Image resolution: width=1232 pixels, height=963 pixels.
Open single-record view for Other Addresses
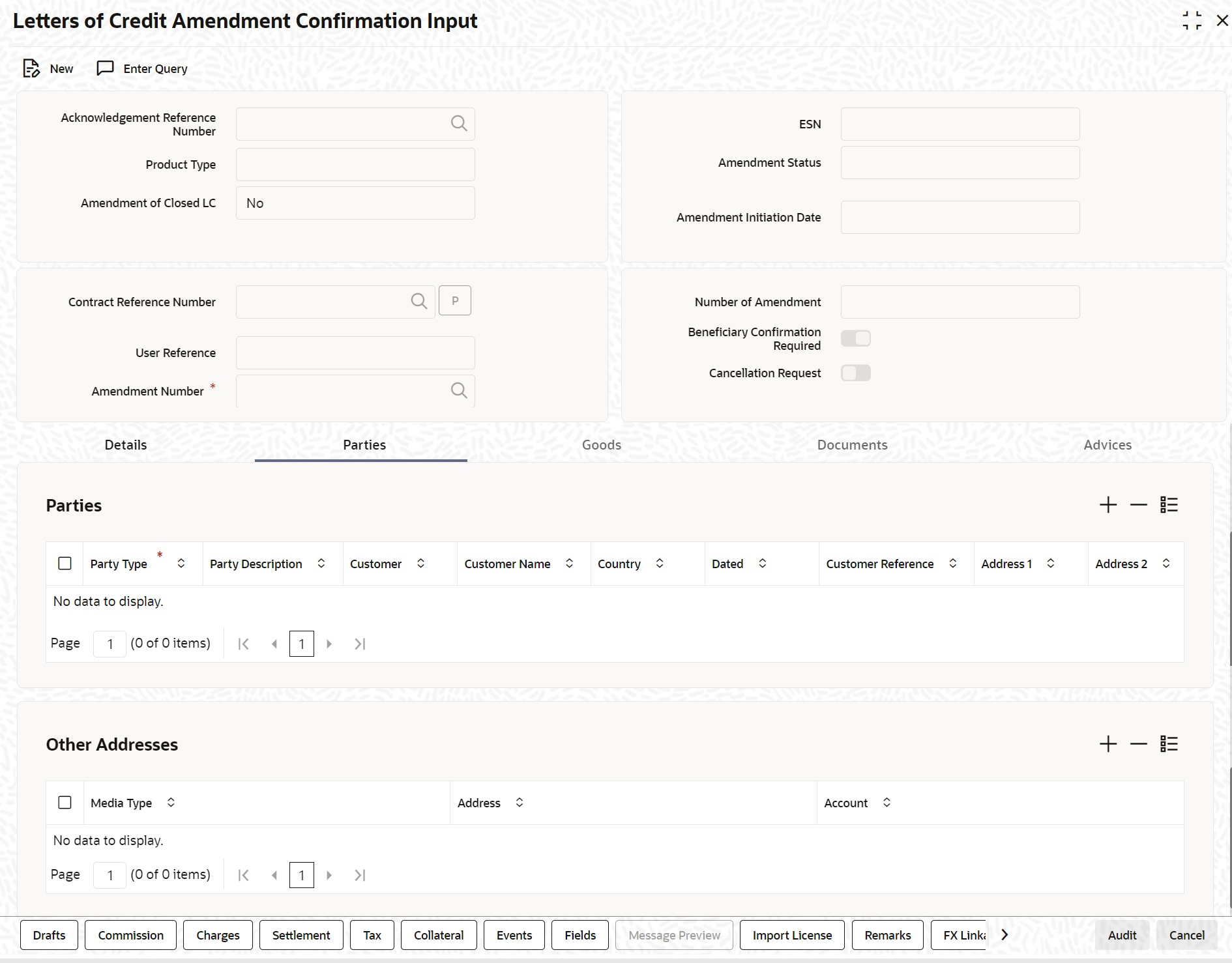coord(1169,744)
